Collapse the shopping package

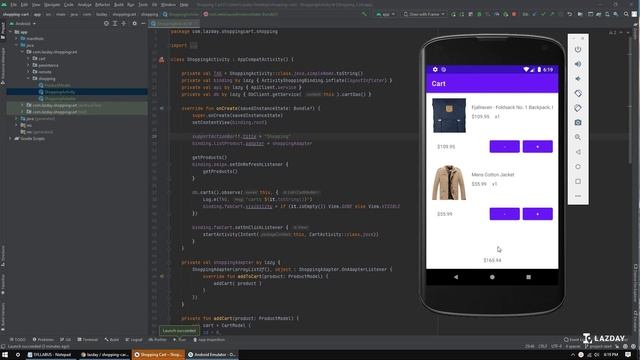[28, 78]
